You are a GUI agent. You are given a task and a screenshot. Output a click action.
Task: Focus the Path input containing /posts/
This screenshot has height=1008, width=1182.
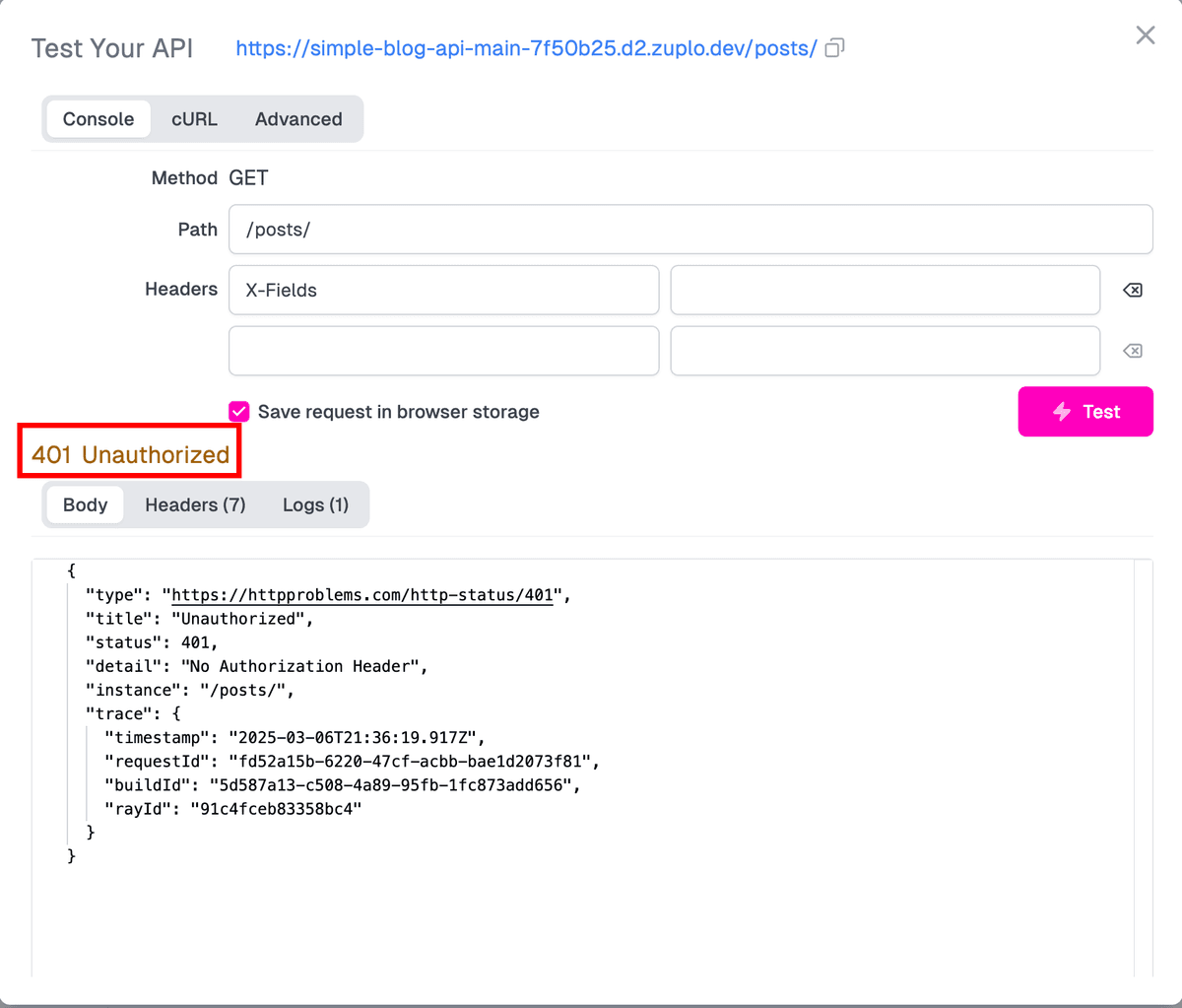[689, 230]
